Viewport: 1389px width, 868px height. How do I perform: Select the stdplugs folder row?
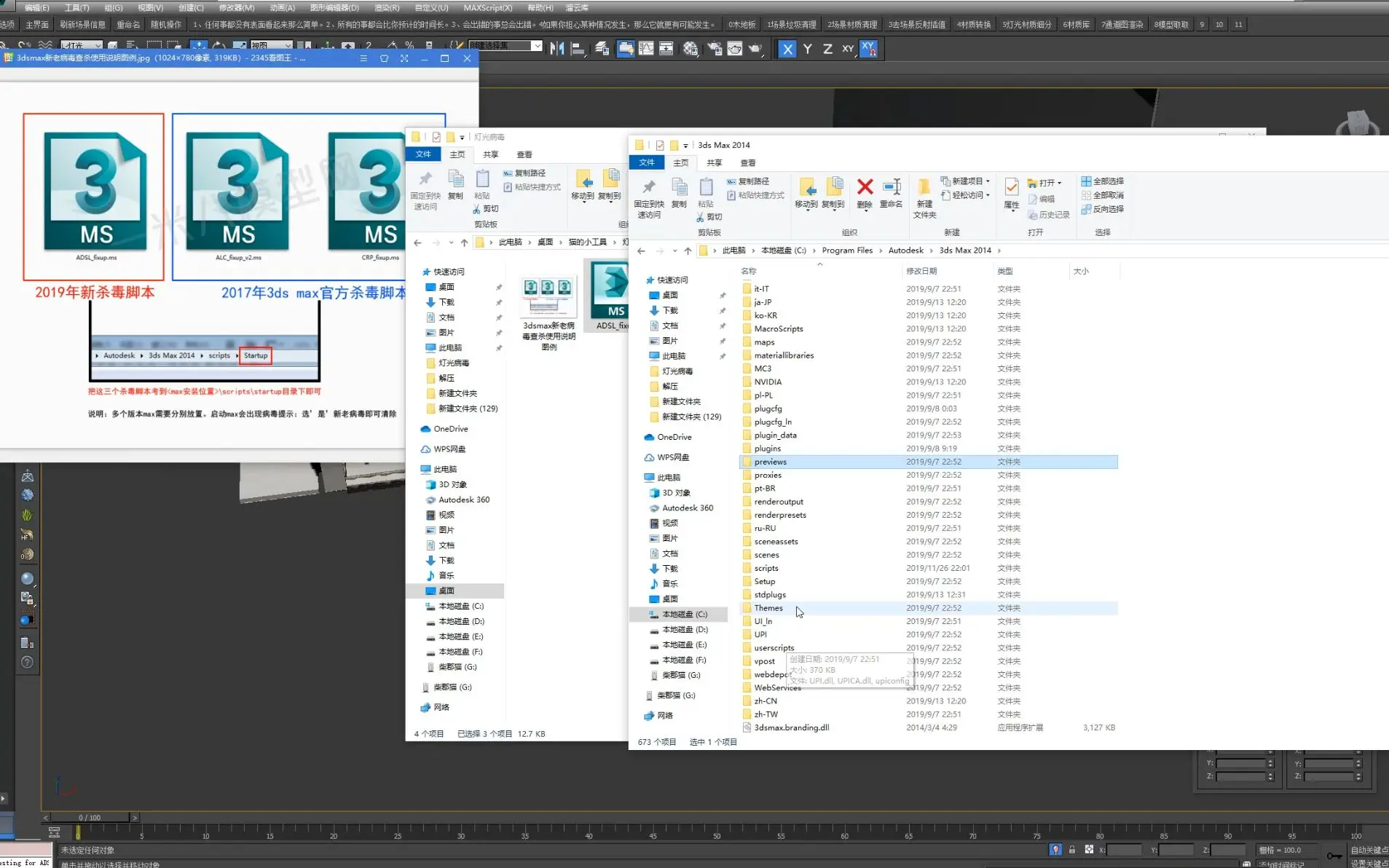pyautogui.click(x=929, y=595)
